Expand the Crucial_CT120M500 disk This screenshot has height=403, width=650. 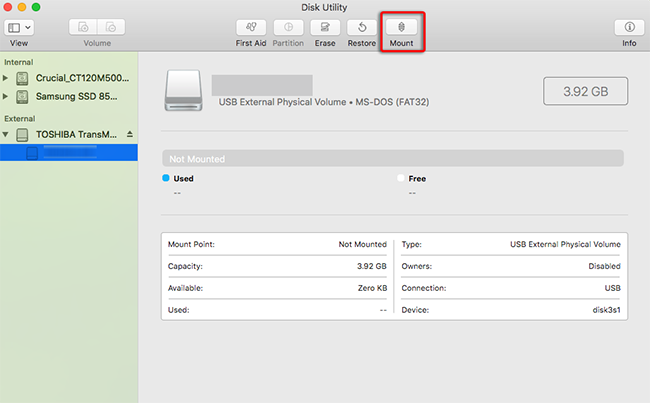[5, 78]
